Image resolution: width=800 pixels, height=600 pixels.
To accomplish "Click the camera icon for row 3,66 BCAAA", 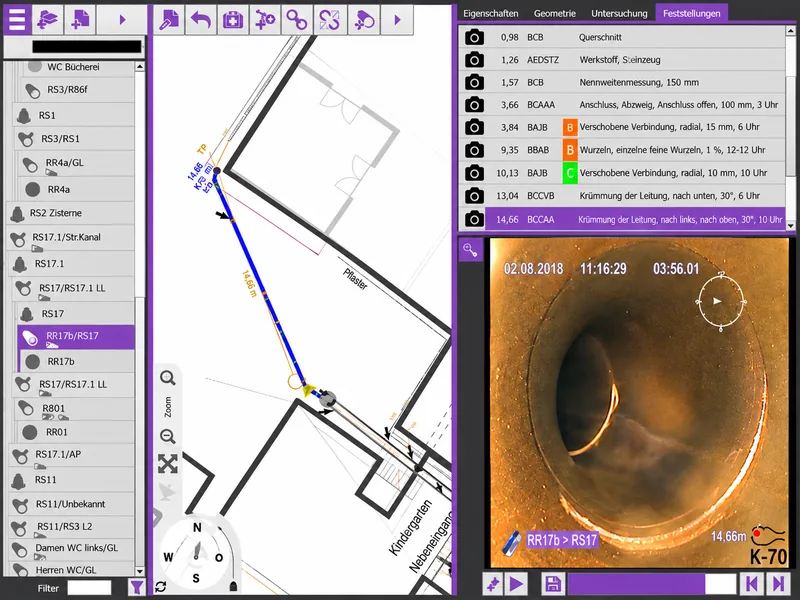I will [x=474, y=105].
